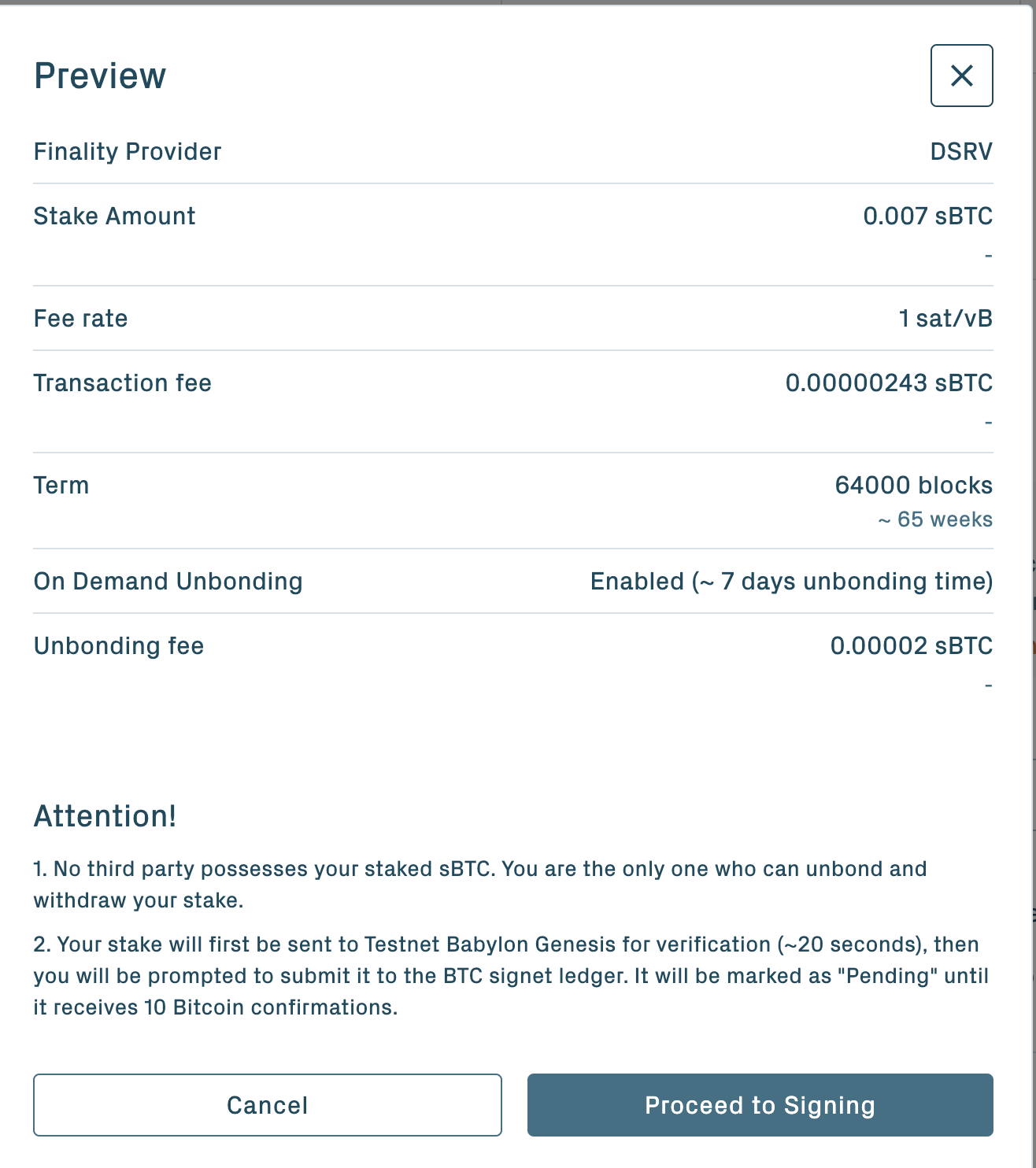1036x1168 pixels.
Task: Click the DSRV provider value
Action: [x=961, y=151]
